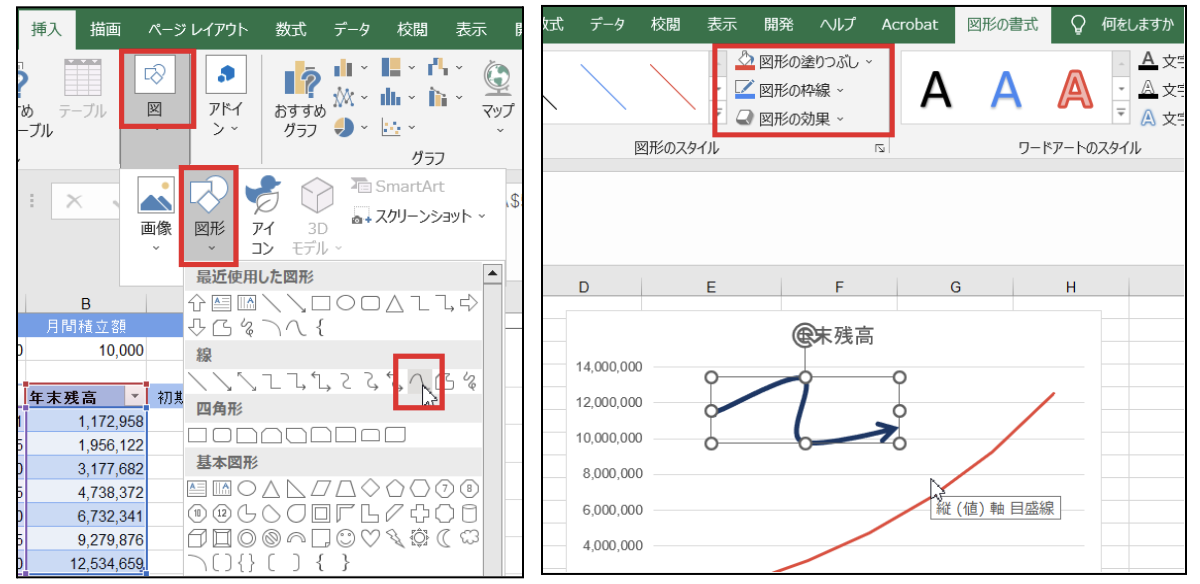Select the cube shape in 基本図形
1200x584 pixels.
pos(197,538)
